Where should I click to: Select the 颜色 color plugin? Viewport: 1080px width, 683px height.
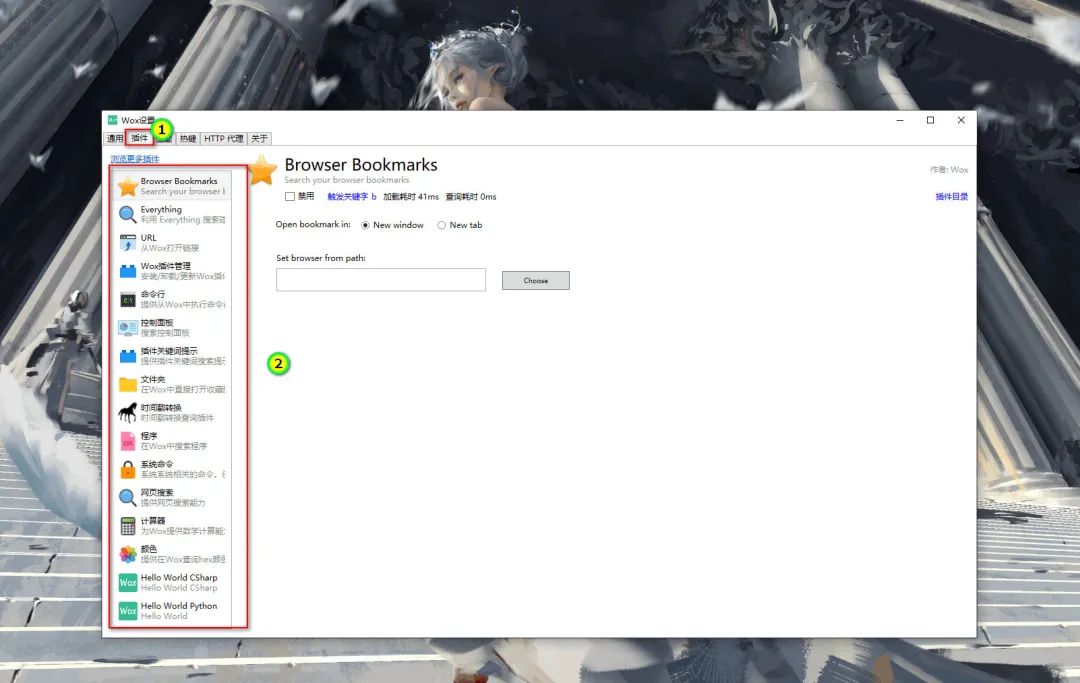point(172,554)
